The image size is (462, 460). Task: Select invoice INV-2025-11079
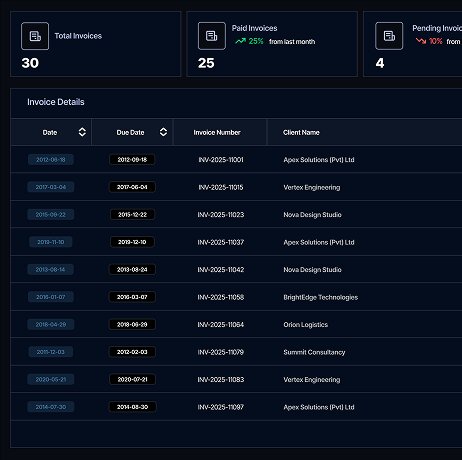point(221,352)
